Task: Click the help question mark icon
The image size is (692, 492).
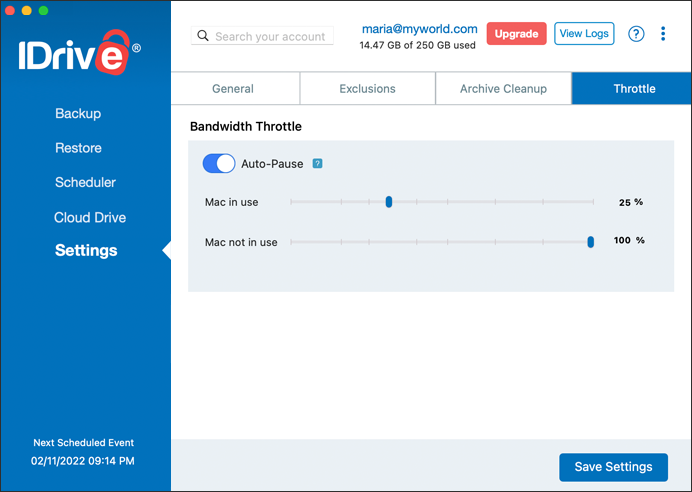Action: (636, 34)
